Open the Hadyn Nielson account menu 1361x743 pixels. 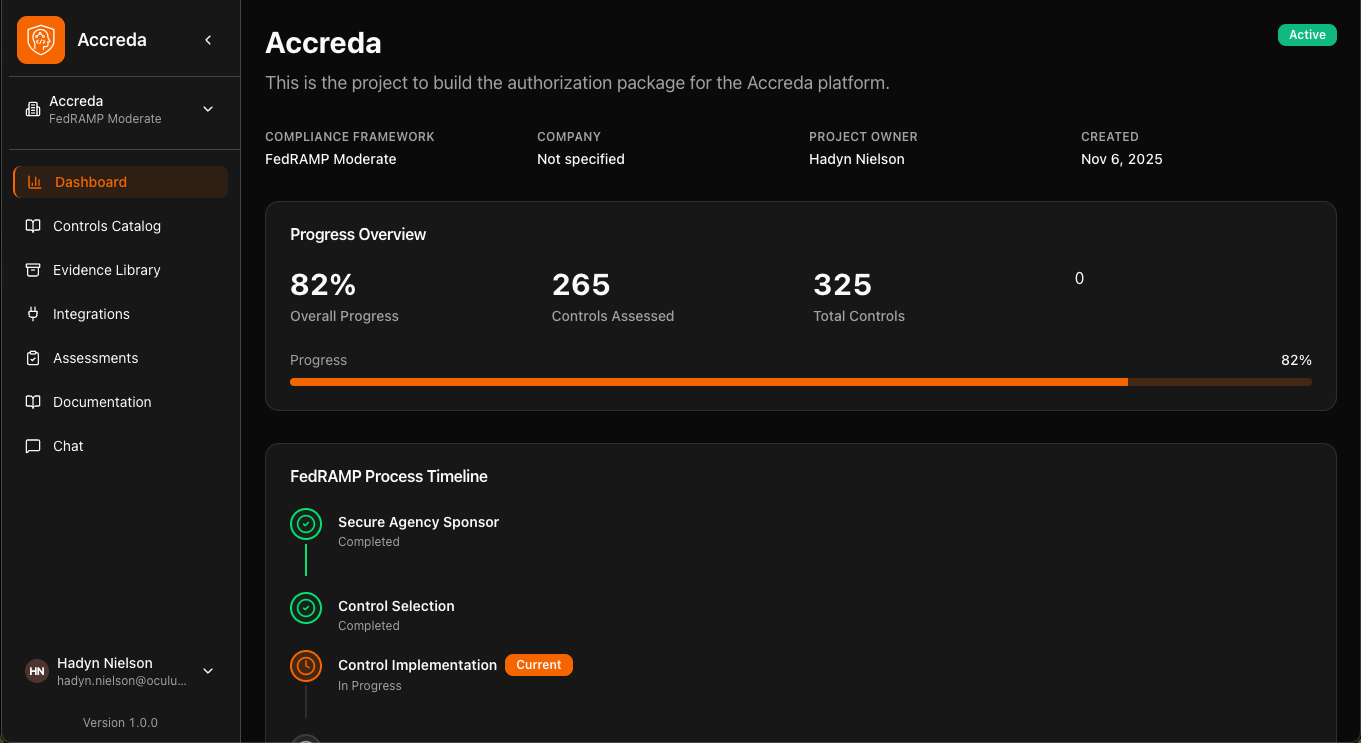pyautogui.click(x=207, y=671)
